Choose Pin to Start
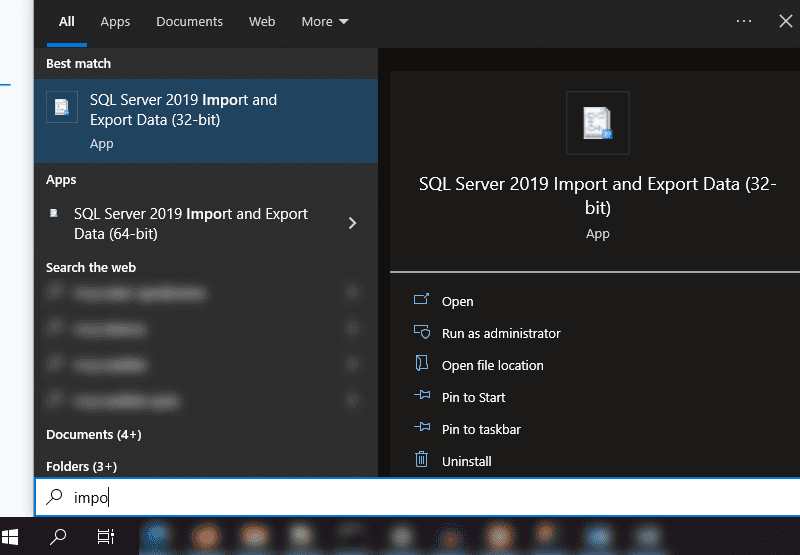 [x=473, y=397]
